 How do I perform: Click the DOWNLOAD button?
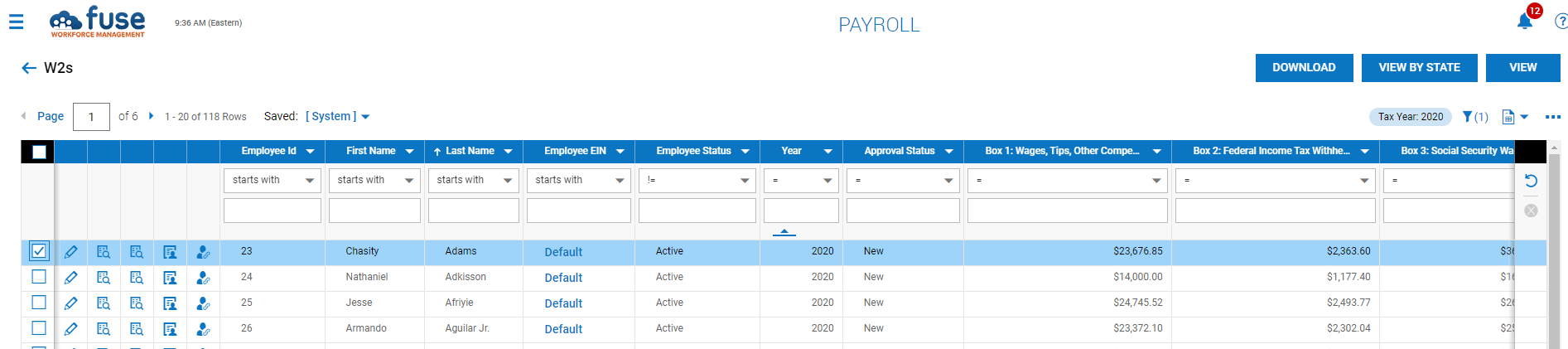pyautogui.click(x=1304, y=68)
